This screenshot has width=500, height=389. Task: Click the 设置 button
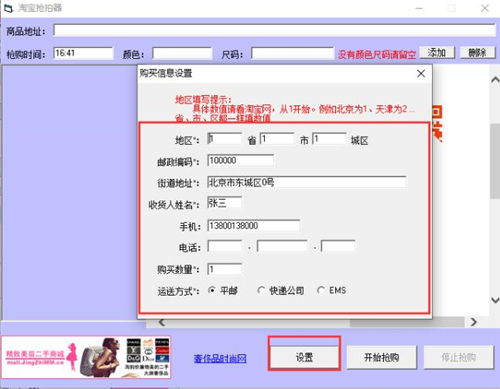[x=304, y=357]
